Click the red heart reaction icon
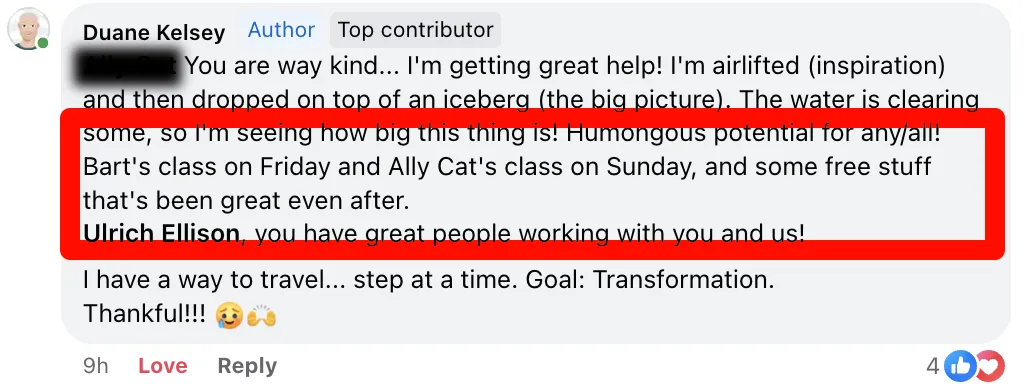This screenshot has height=384, width=1032. point(989,366)
